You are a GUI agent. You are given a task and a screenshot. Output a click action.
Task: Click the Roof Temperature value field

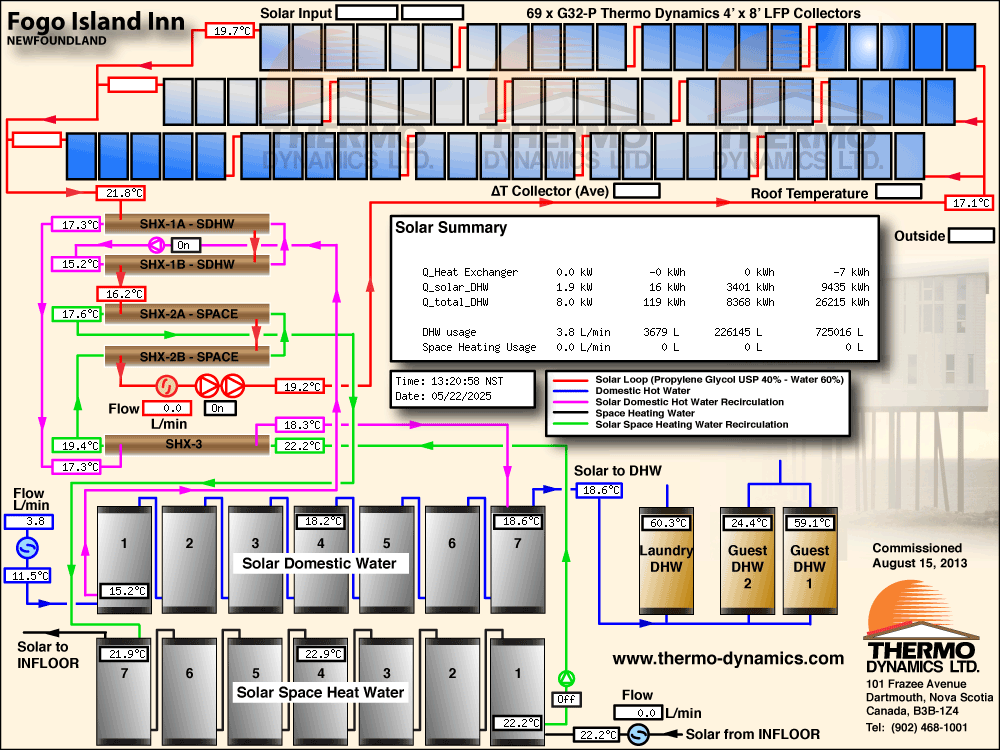[x=899, y=191]
